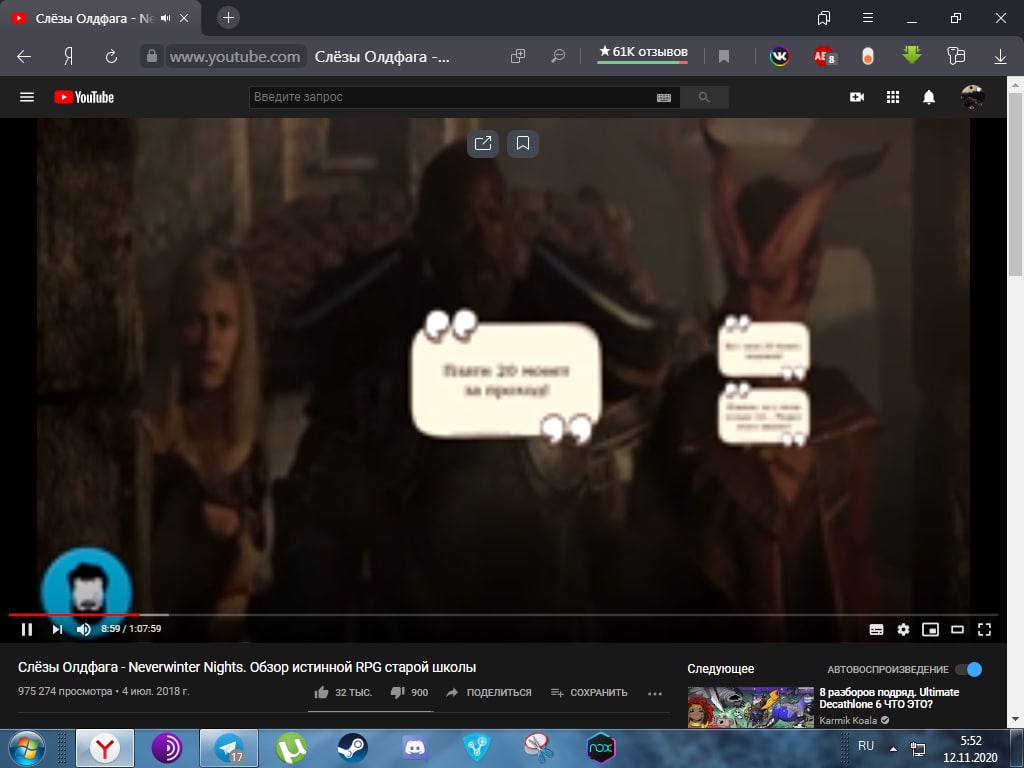The height and width of the screenshot is (768, 1024).
Task: View site security padlock info
Action: click(152, 56)
